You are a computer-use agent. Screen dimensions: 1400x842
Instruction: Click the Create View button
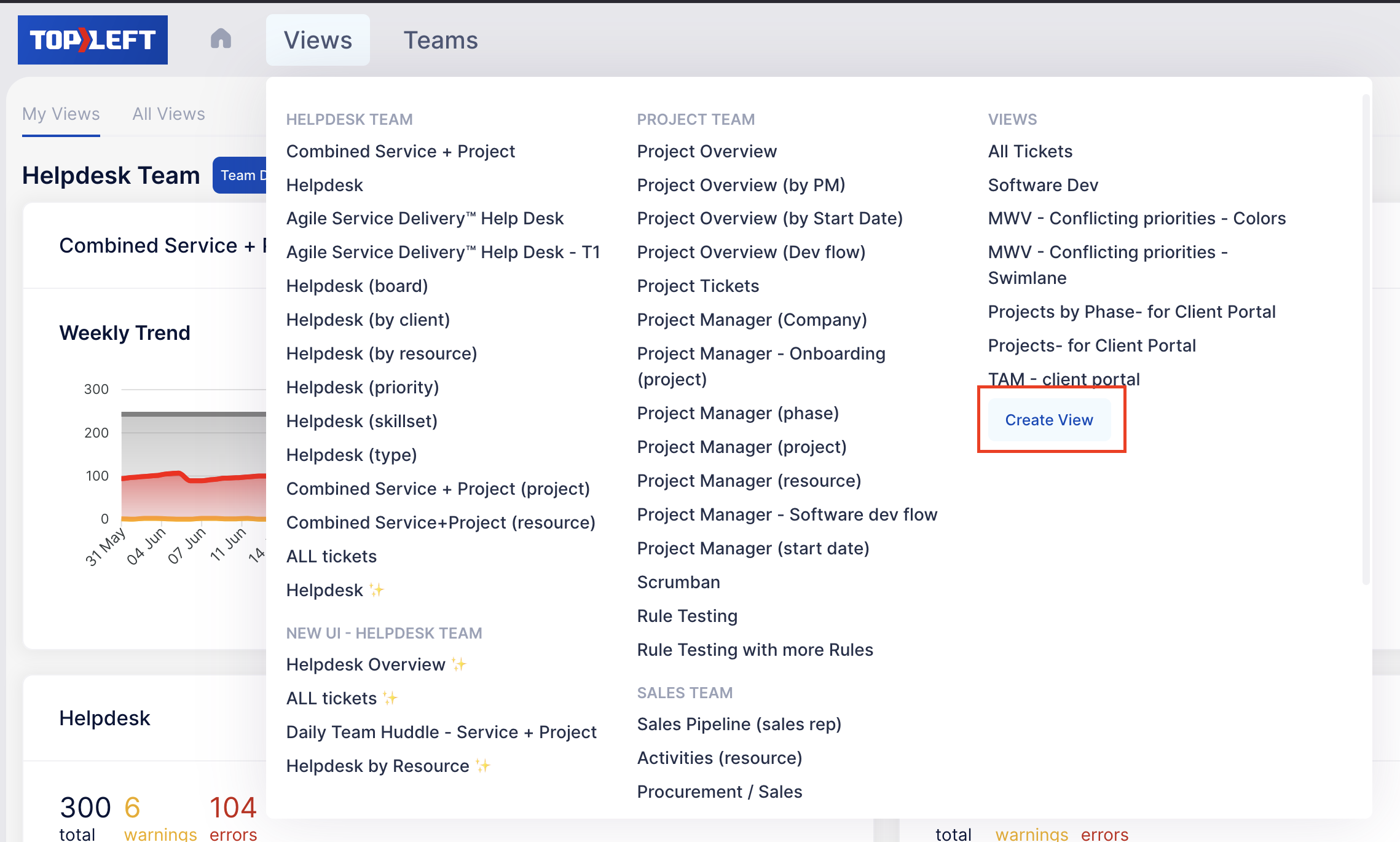tap(1049, 420)
